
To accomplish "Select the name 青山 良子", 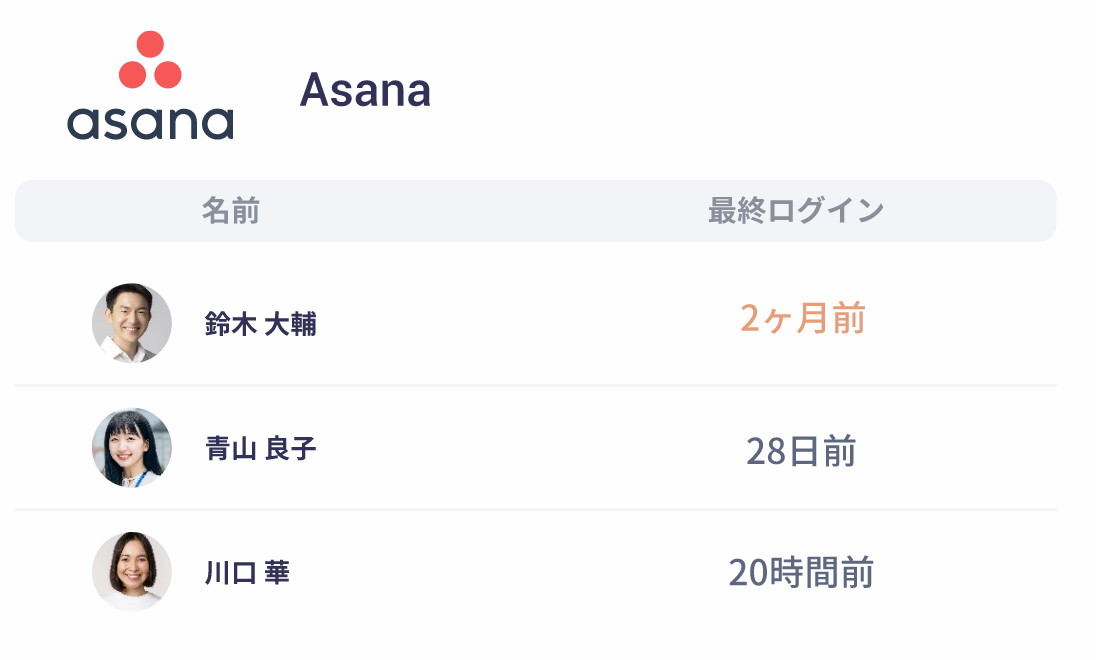I will (261, 448).
